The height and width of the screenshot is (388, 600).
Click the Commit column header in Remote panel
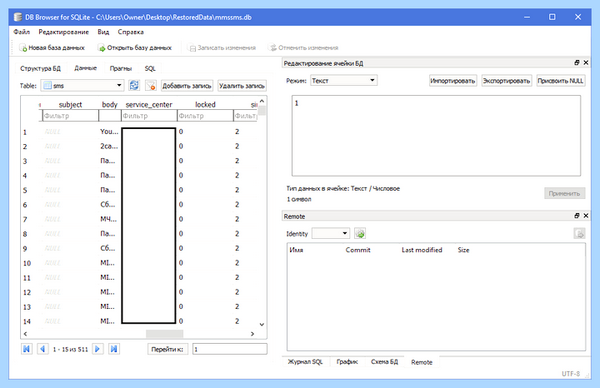click(x=358, y=250)
